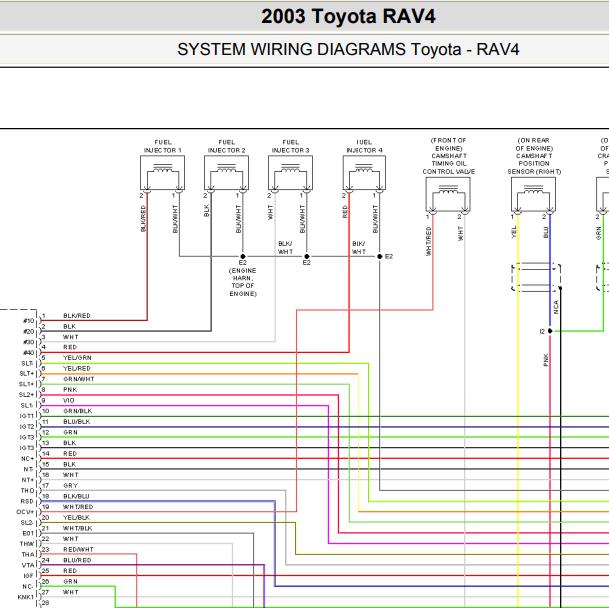Click the 'CAMSHAFT POSITION SENSOR (RIGHT)' label
The image size is (609, 608).
click(534, 164)
